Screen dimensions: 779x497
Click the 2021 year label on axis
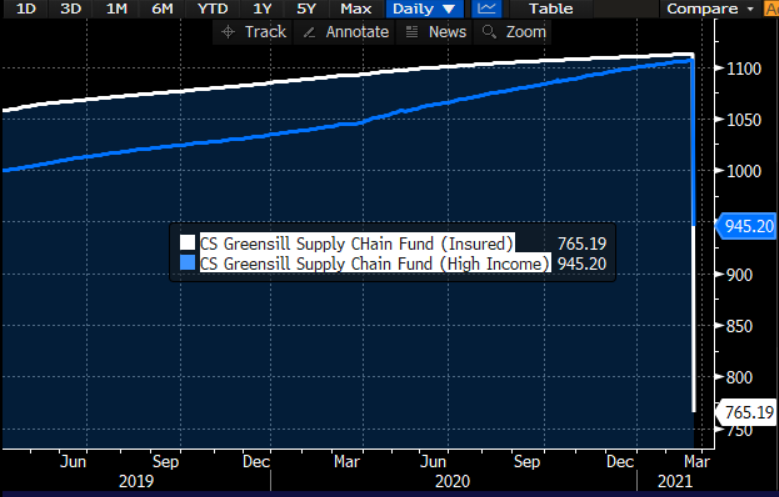[x=675, y=481]
